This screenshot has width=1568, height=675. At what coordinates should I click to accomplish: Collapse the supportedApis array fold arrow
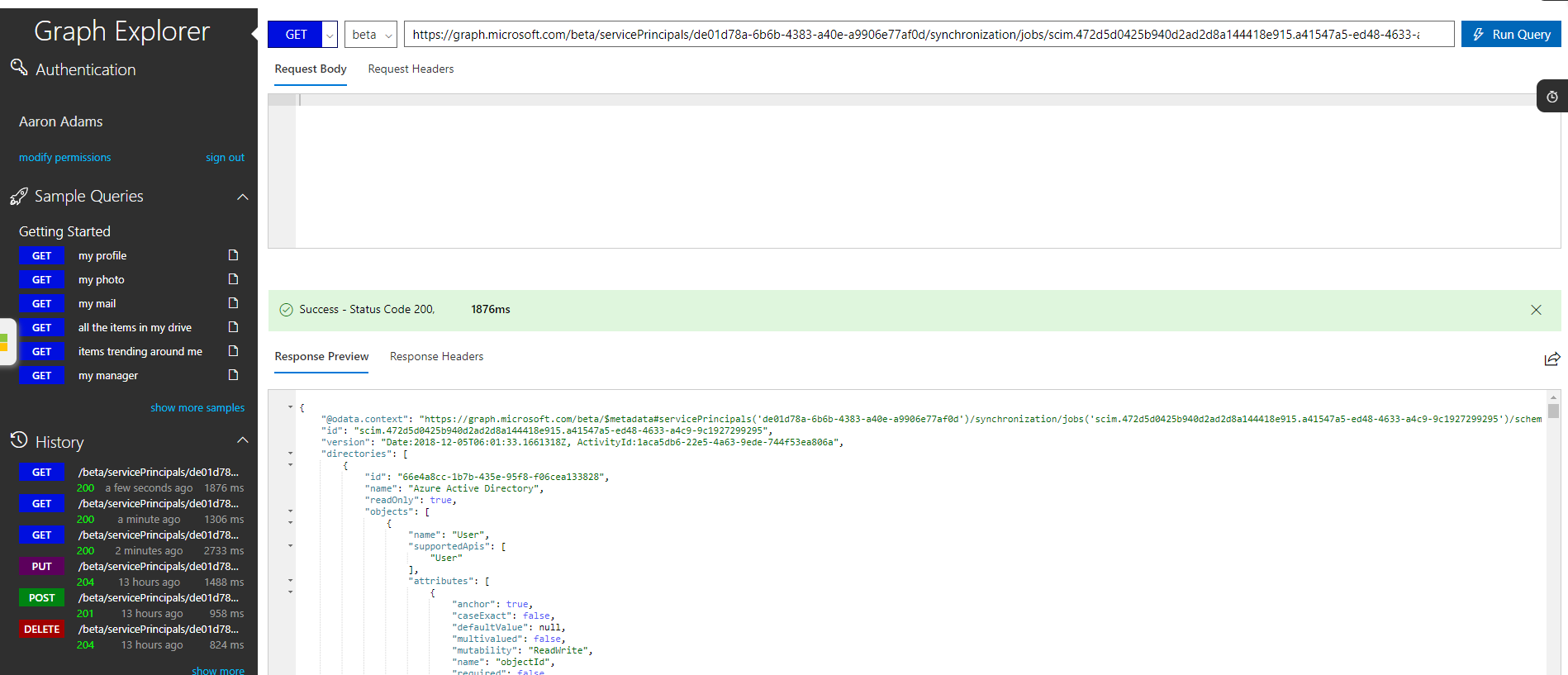tap(290, 546)
